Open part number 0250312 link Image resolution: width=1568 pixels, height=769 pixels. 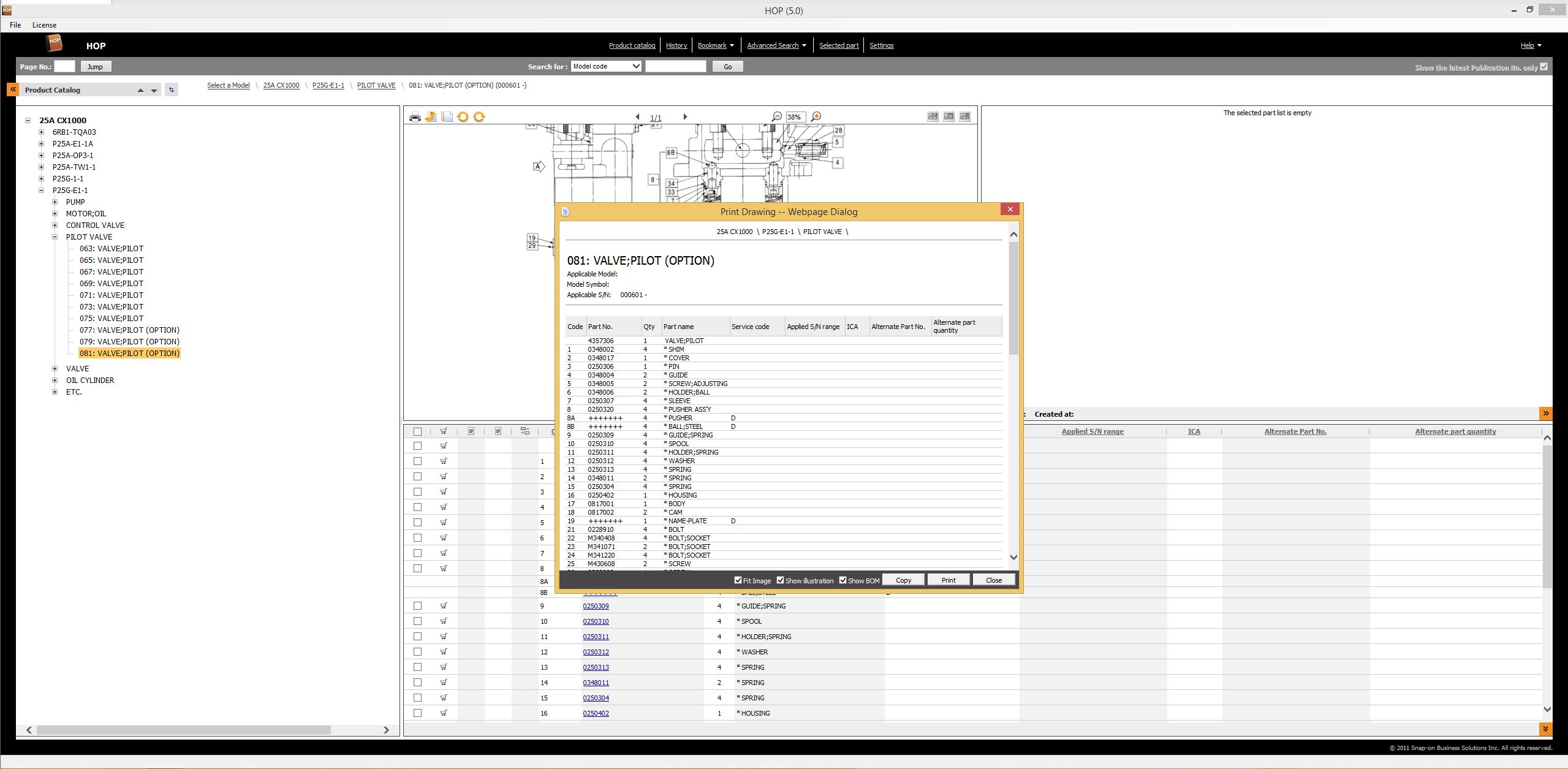[596, 652]
